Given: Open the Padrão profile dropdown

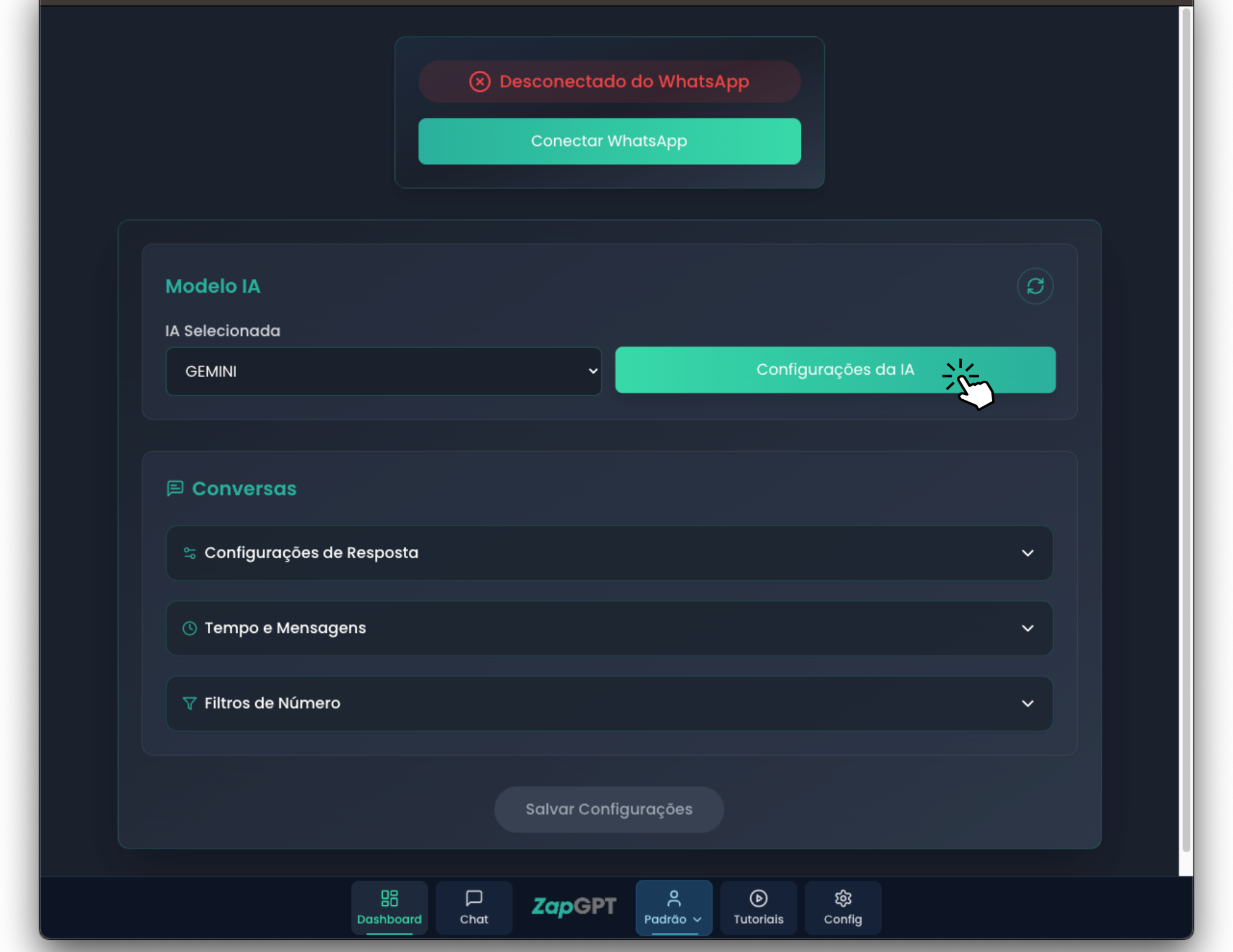Looking at the screenshot, I should 674,907.
